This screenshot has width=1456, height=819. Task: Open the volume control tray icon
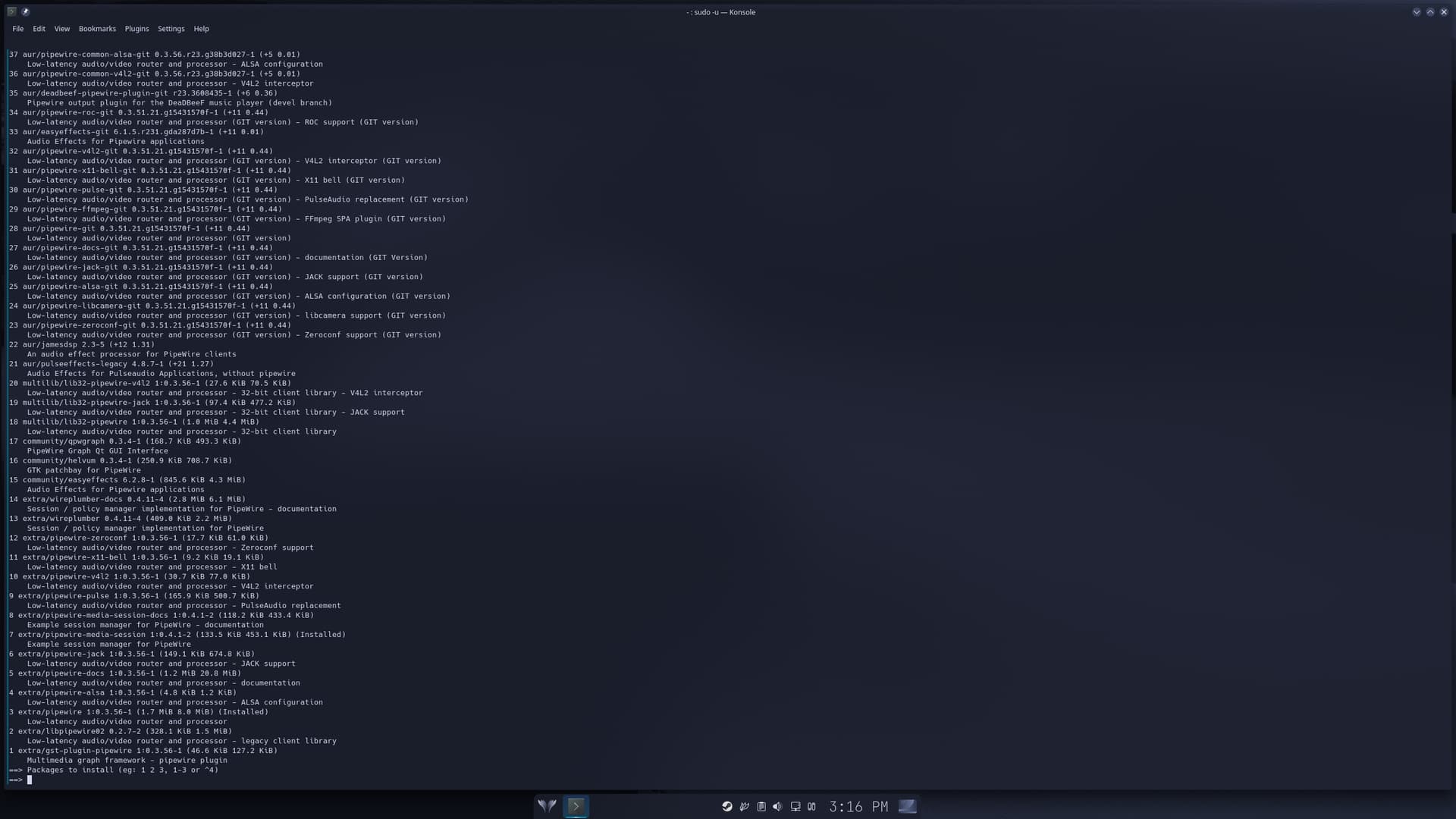coord(777,806)
